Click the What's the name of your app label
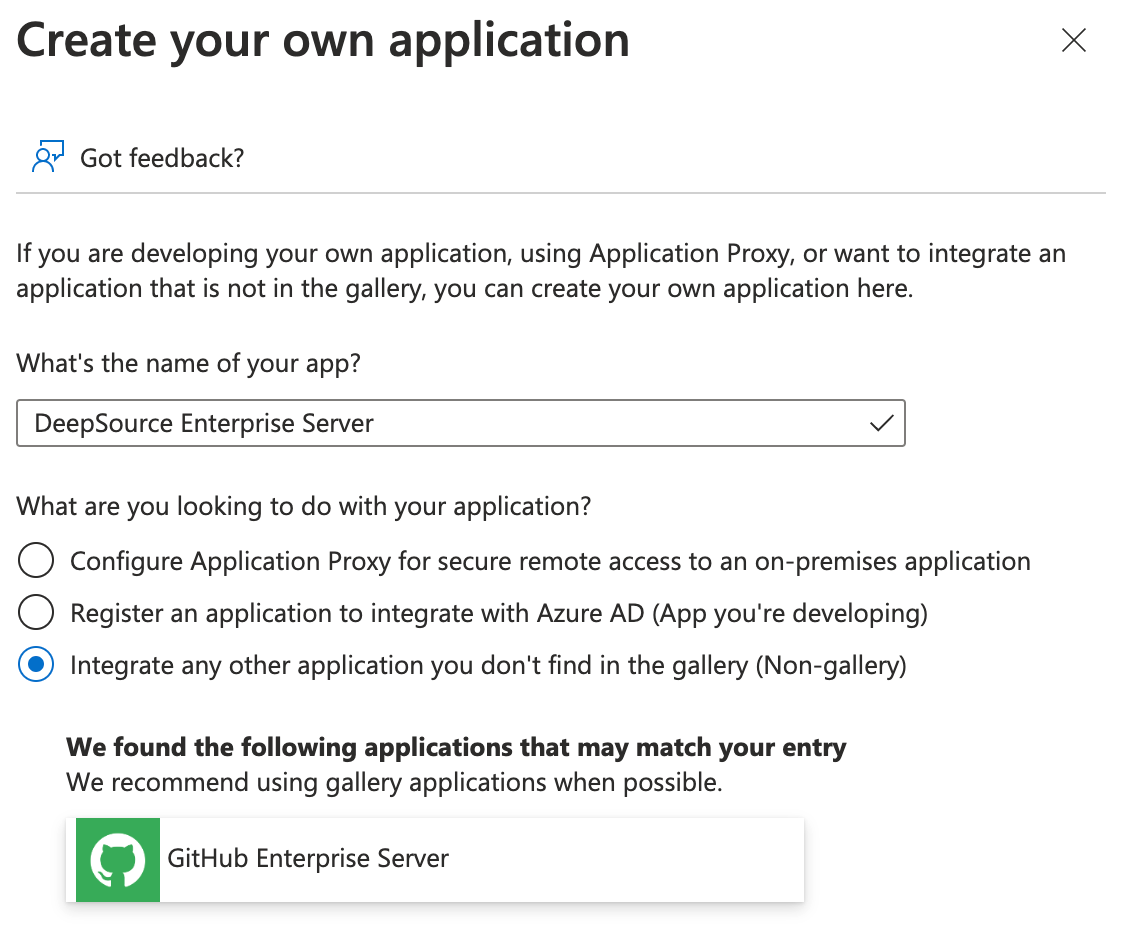 pos(188,362)
